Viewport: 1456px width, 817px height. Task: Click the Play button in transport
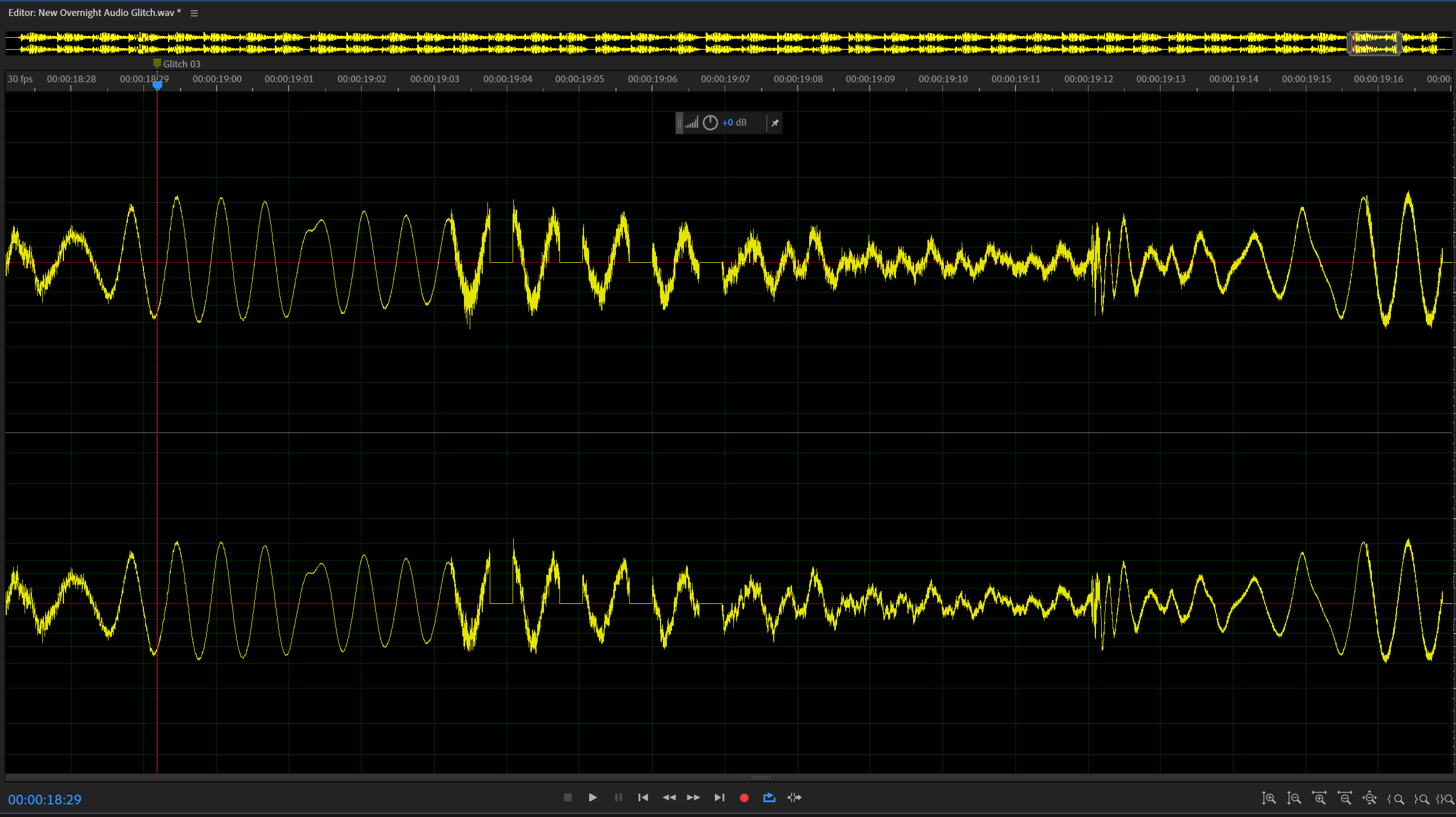tap(593, 798)
